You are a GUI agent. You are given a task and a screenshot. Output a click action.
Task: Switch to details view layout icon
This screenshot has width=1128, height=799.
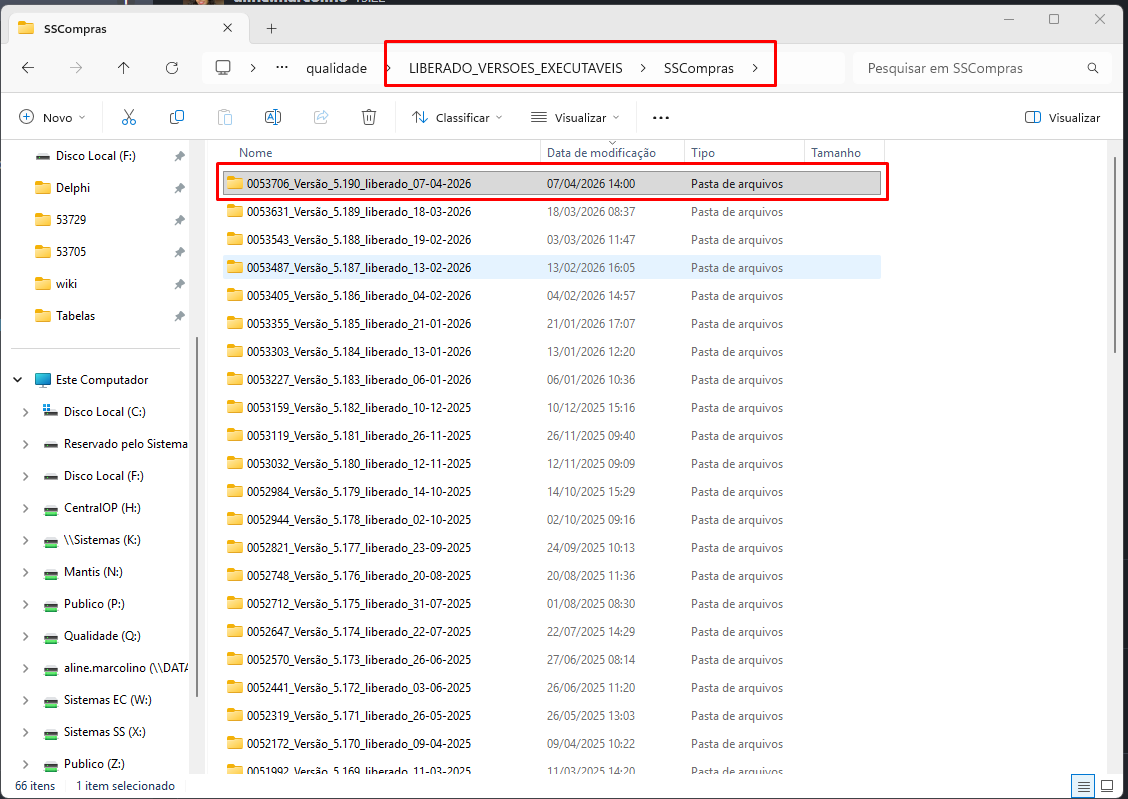[x=1081, y=785]
